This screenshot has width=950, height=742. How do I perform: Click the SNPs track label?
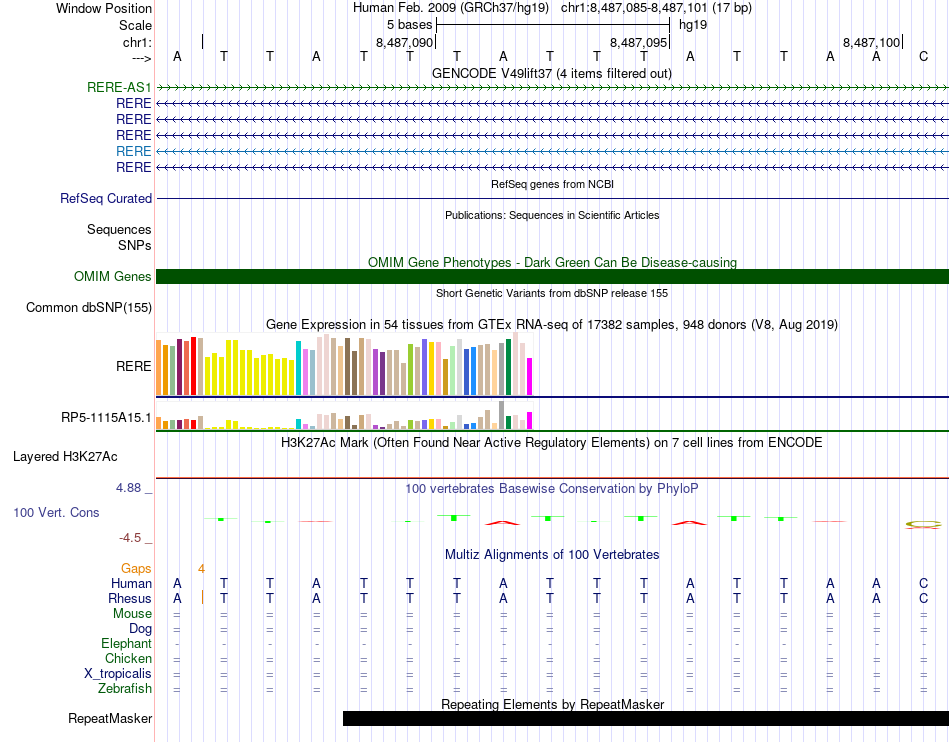(x=135, y=245)
